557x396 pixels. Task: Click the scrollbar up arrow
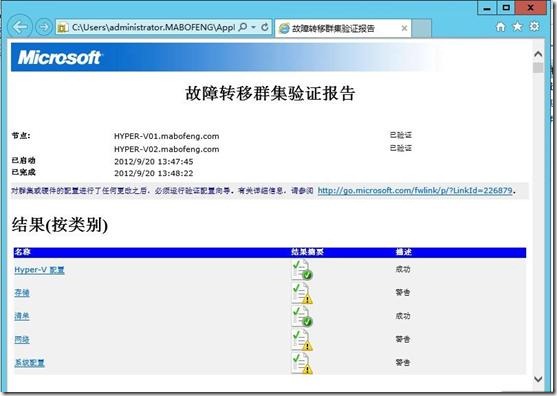pyautogui.click(x=538, y=54)
